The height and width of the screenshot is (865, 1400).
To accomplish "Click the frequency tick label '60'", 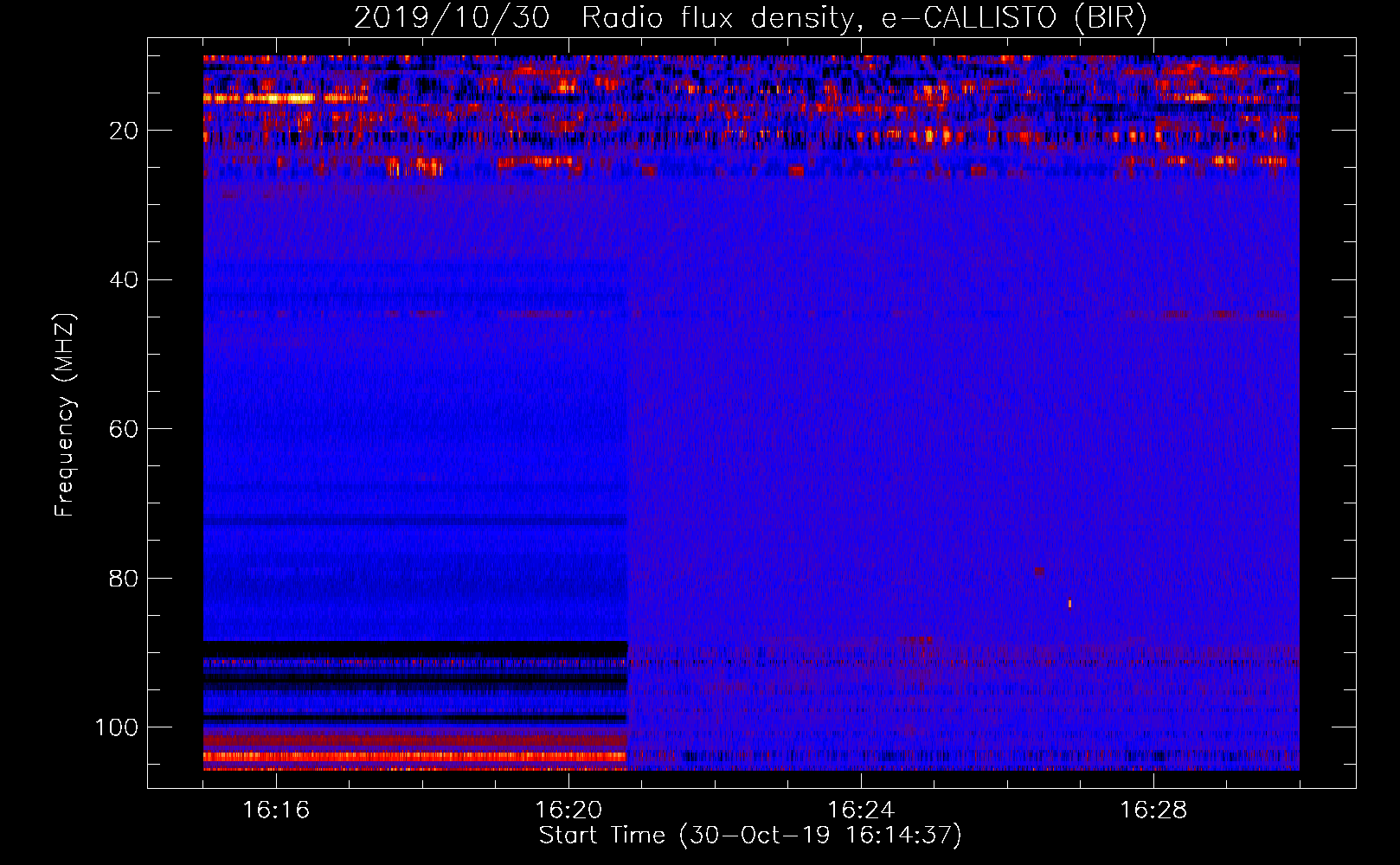I will 125,429.
